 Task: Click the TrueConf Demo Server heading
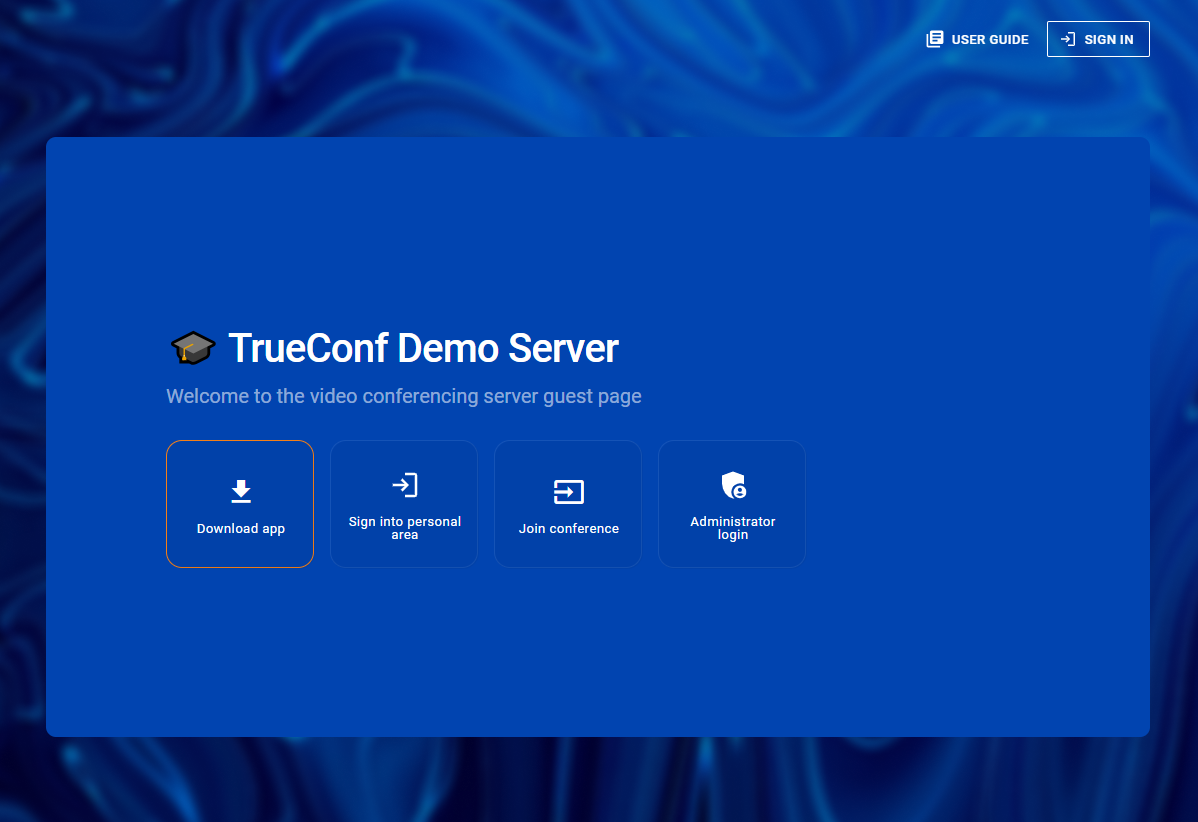click(x=423, y=349)
